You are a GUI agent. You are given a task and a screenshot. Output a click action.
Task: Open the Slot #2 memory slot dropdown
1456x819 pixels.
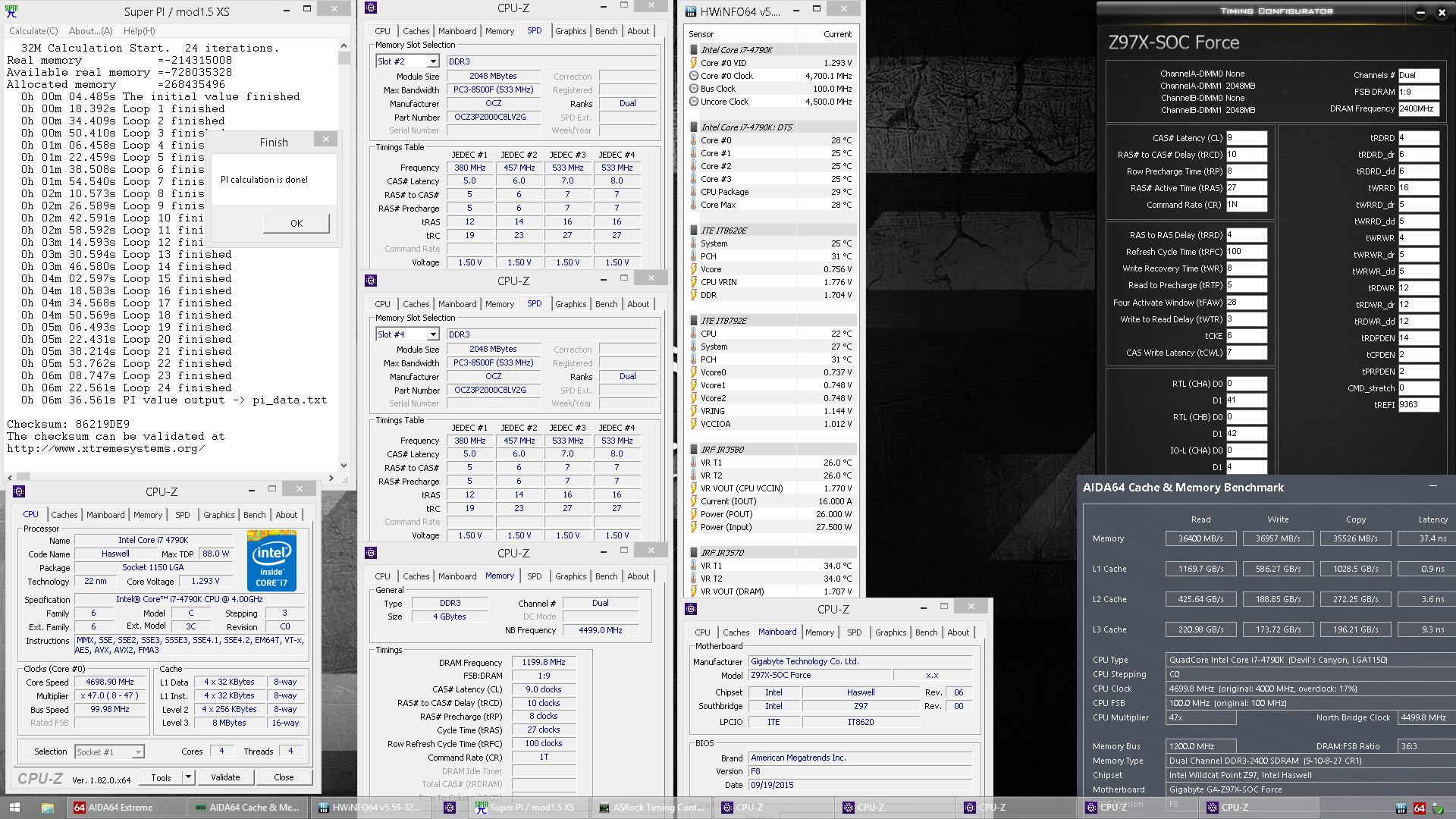coord(432,61)
